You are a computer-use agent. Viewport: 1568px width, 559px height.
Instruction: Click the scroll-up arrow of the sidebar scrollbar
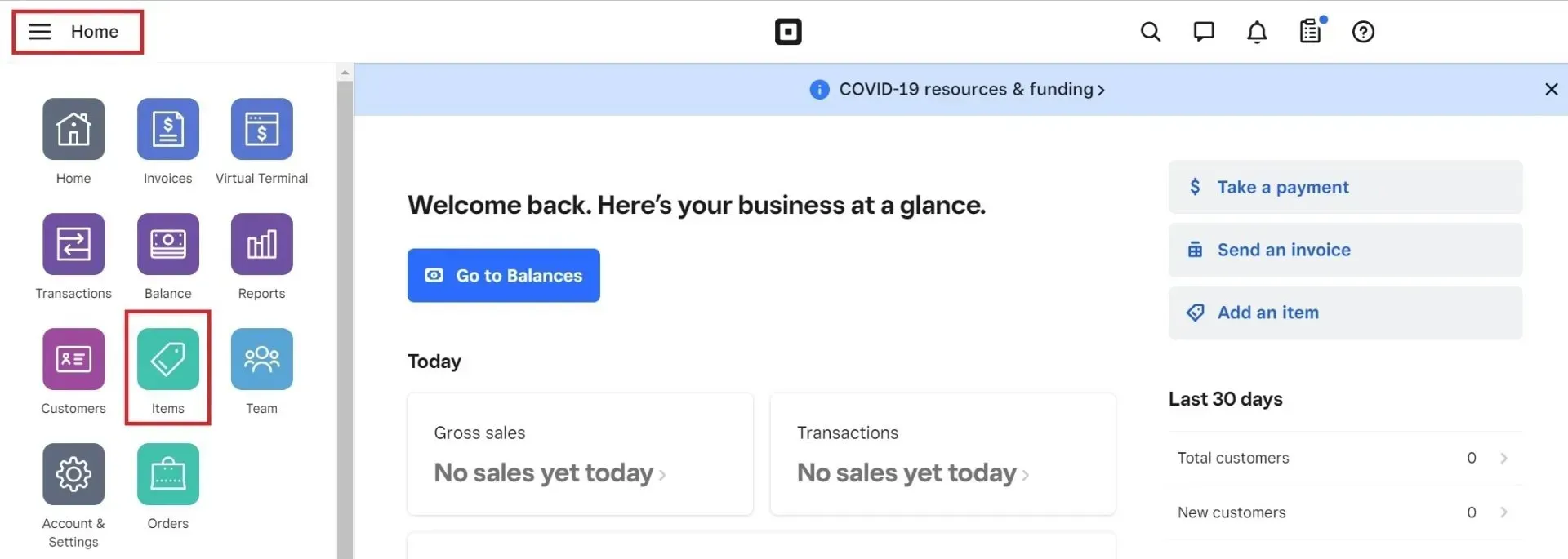345,73
